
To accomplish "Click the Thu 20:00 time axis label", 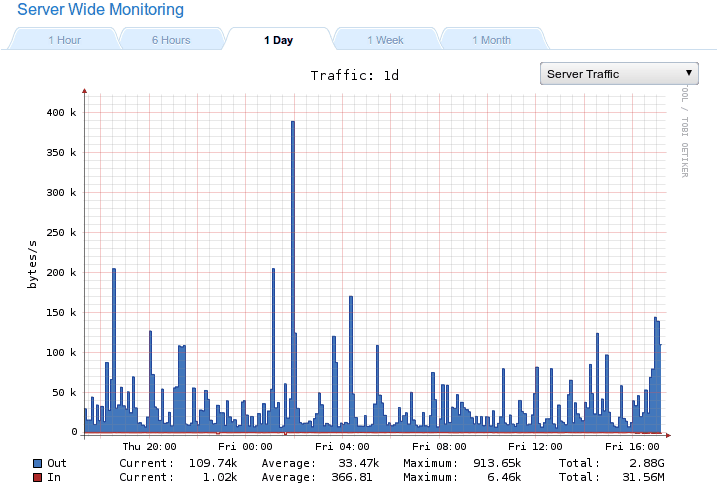I will tap(149, 447).
